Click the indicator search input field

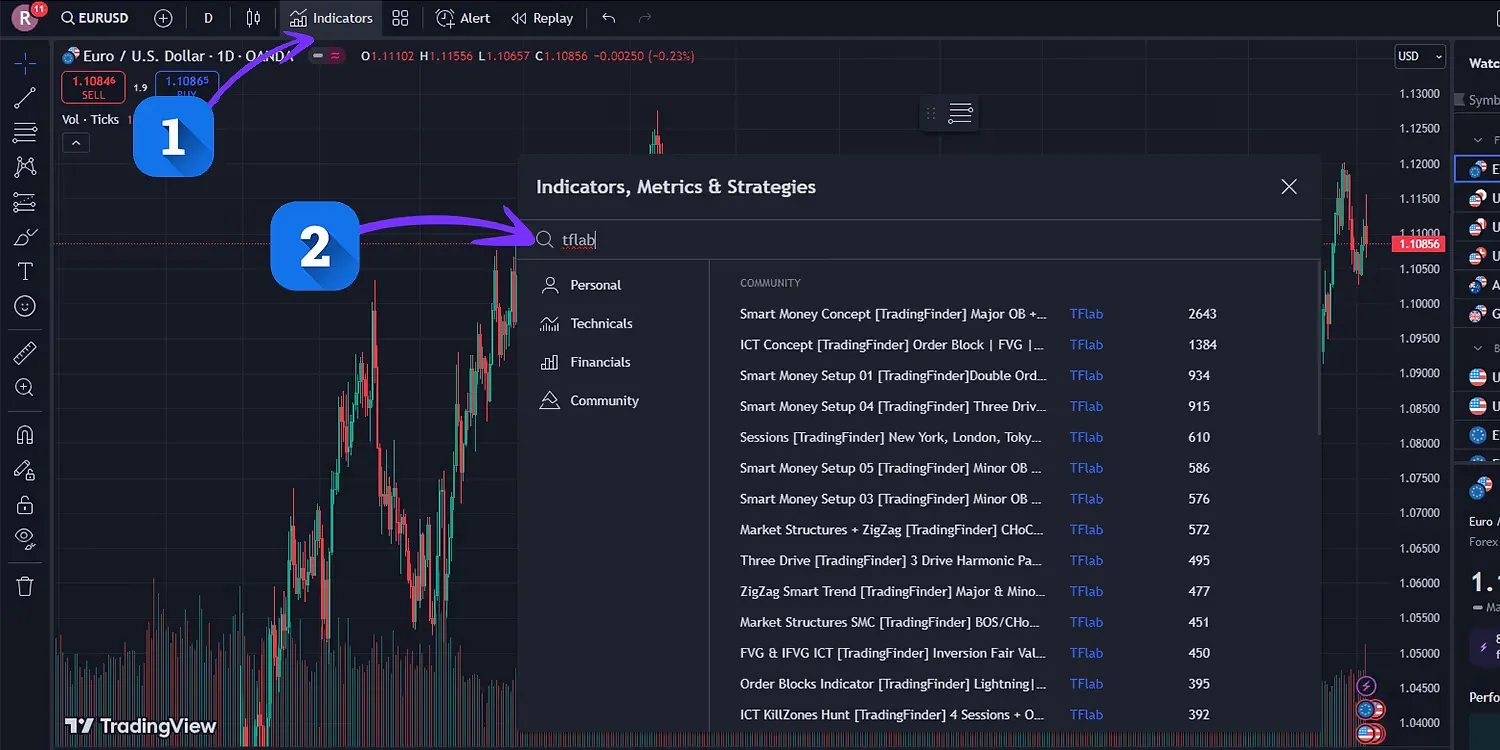pos(700,239)
